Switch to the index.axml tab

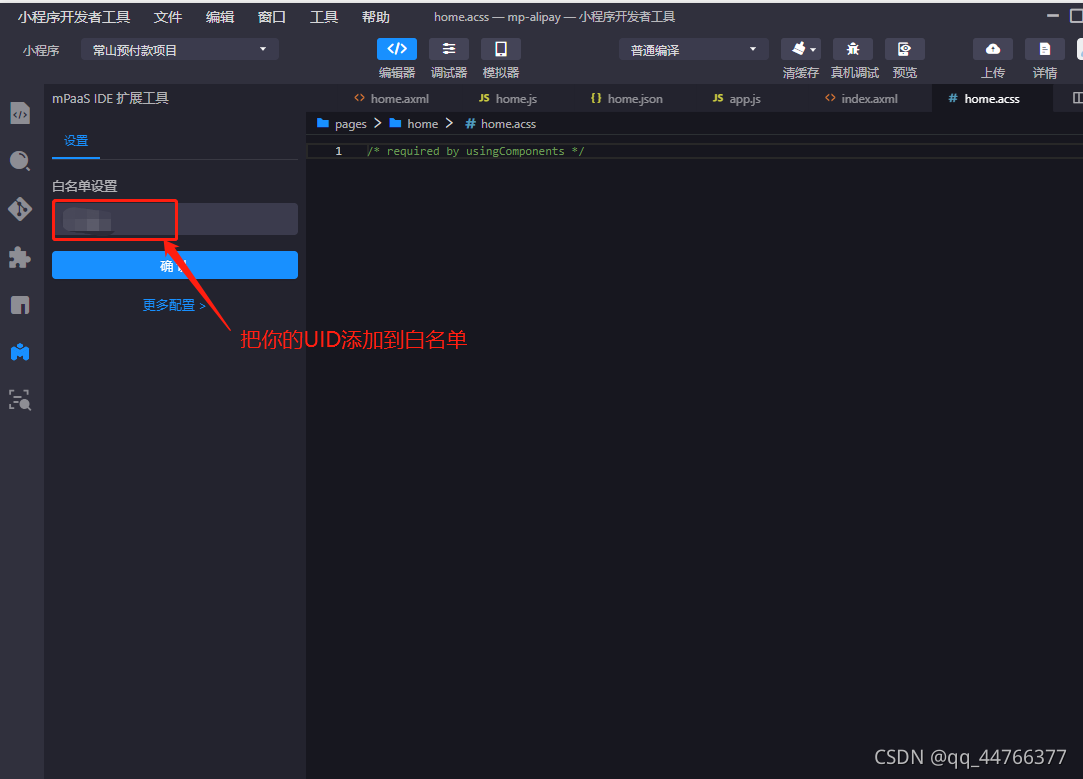tap(861, 99)
